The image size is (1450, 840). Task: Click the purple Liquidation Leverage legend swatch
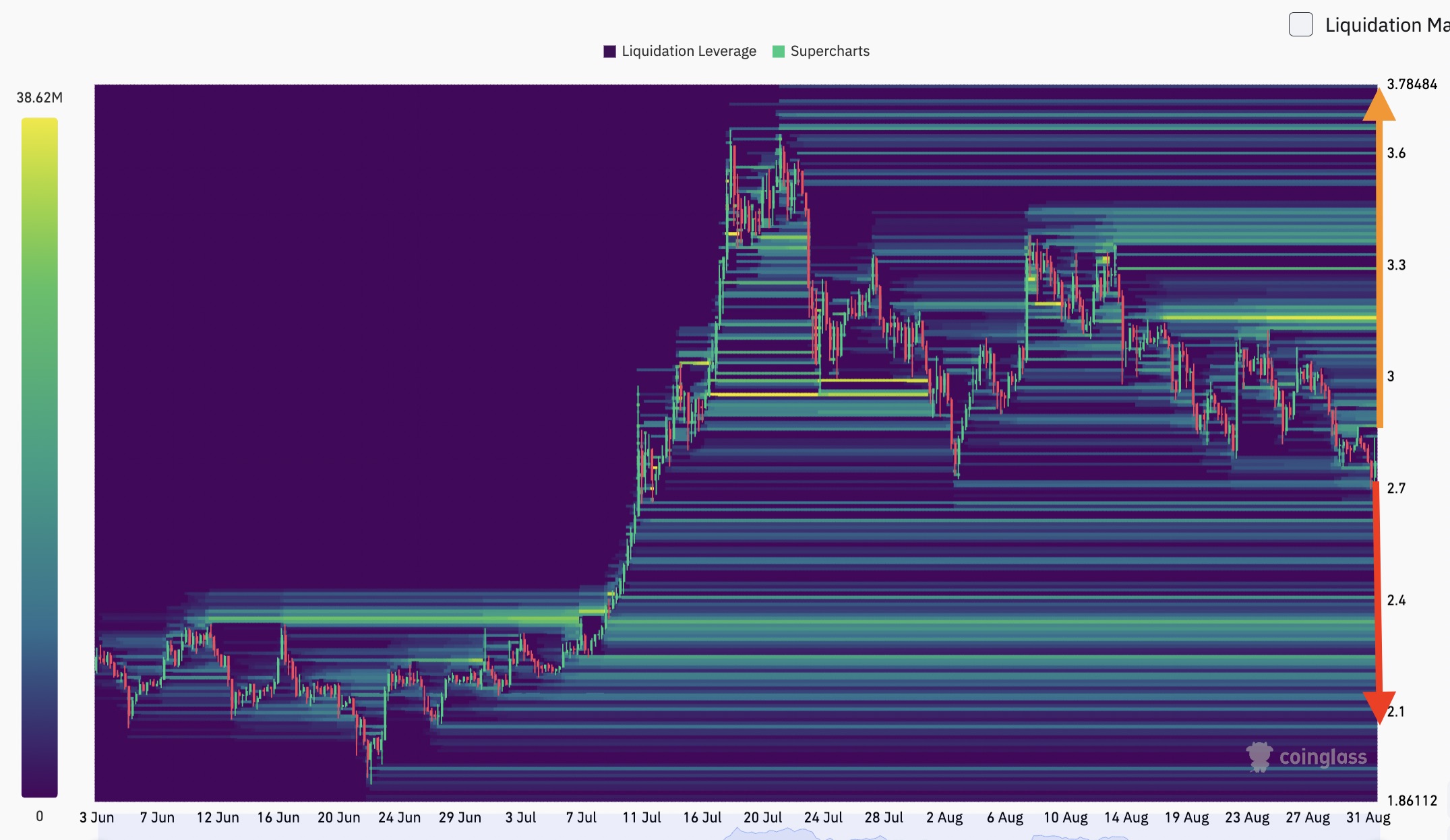point(609,52)
